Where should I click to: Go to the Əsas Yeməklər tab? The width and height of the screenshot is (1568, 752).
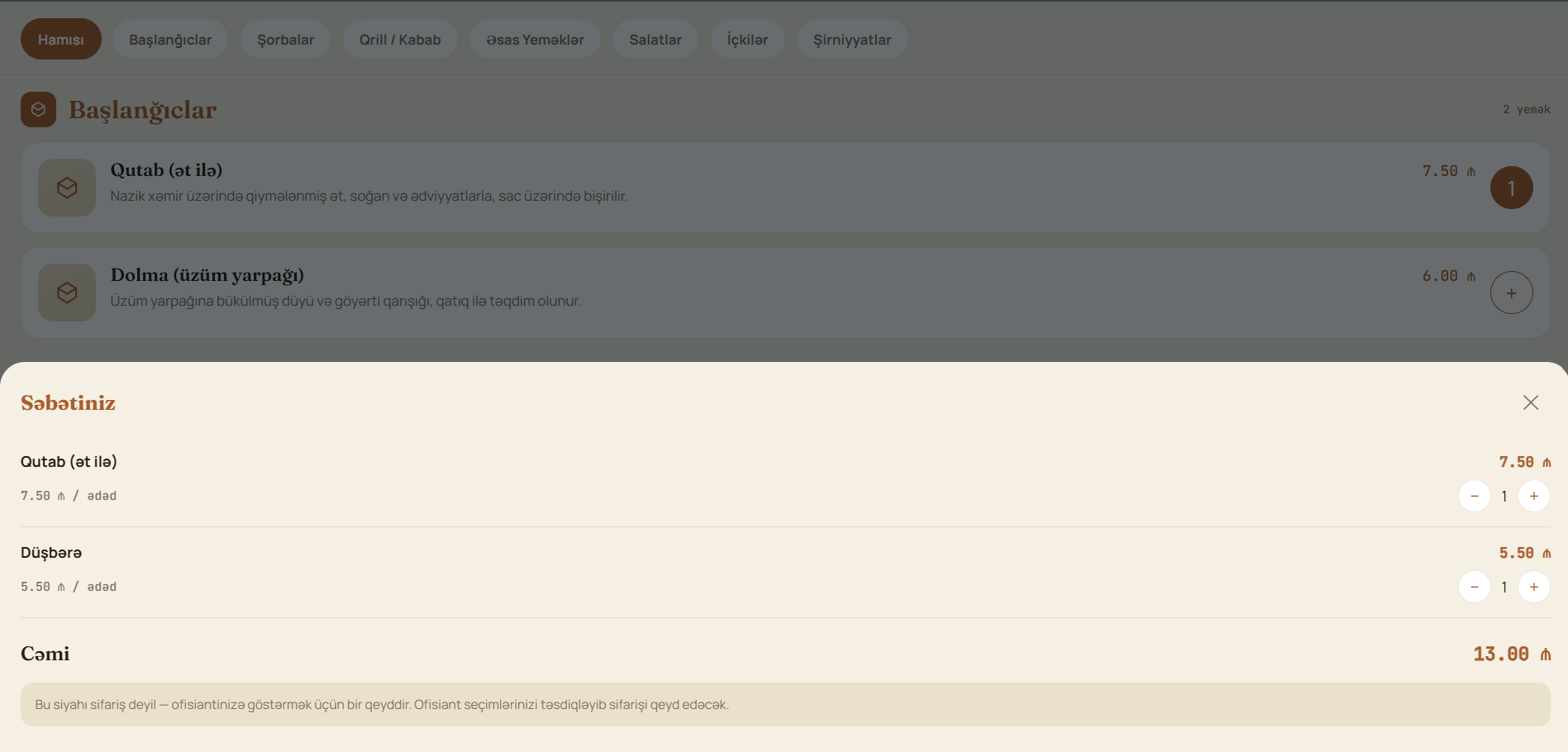[x=535, y=40]
